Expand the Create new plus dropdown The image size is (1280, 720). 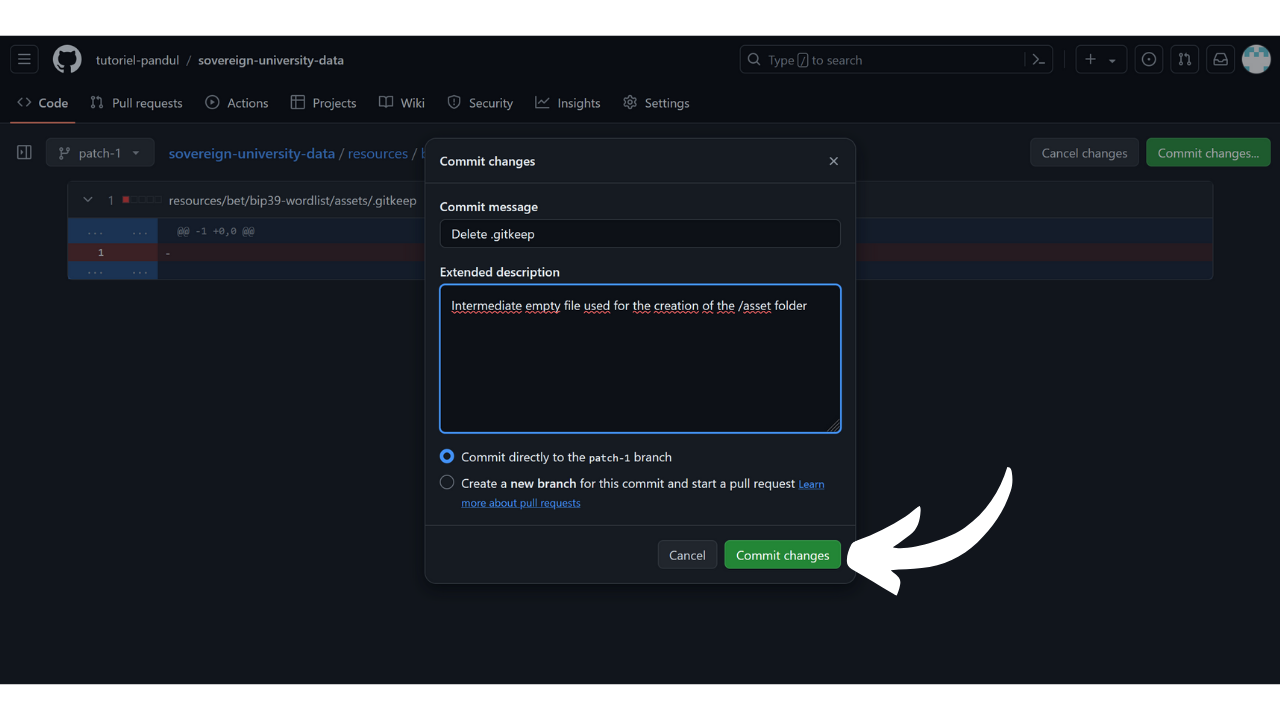(x=1100, y=60)
